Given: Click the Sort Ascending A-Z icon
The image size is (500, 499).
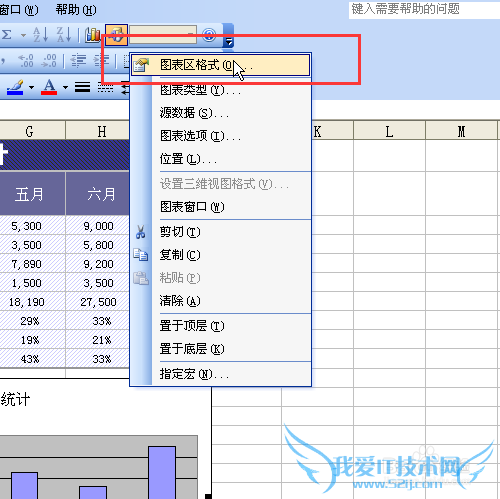Looking at the screenshot, I should tap(41, 35).
